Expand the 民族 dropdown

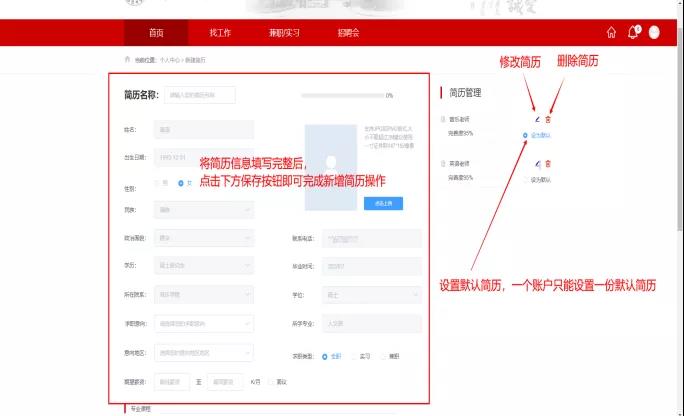(x=204, y=211)
